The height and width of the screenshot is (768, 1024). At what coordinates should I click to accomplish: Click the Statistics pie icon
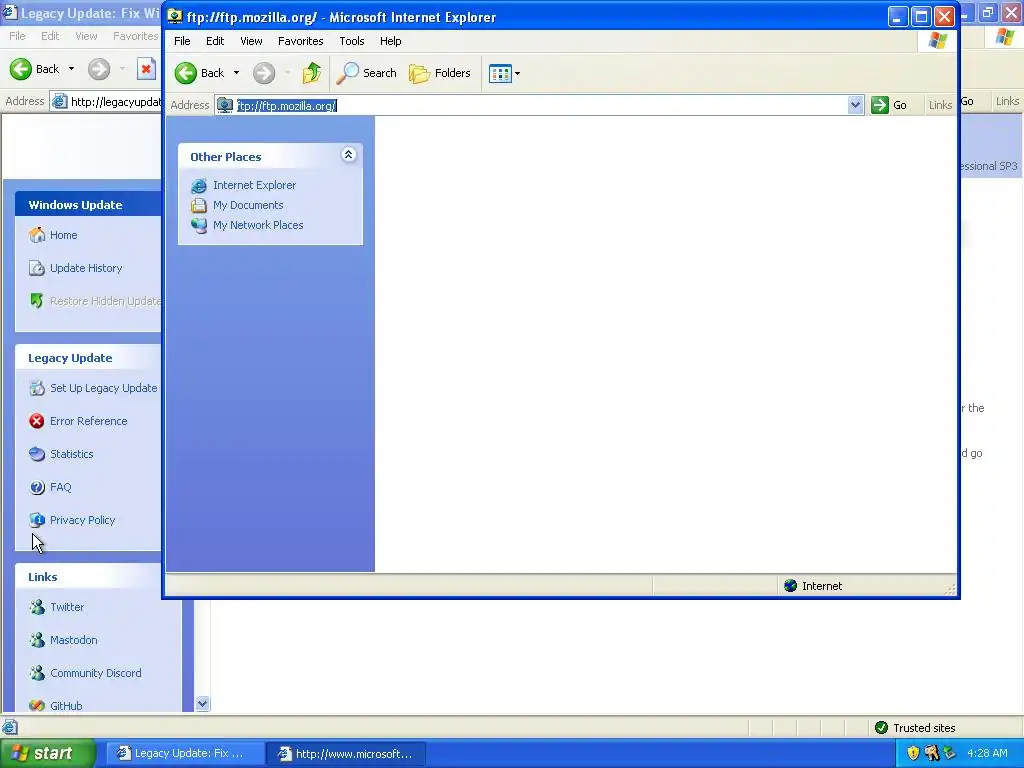37,454
